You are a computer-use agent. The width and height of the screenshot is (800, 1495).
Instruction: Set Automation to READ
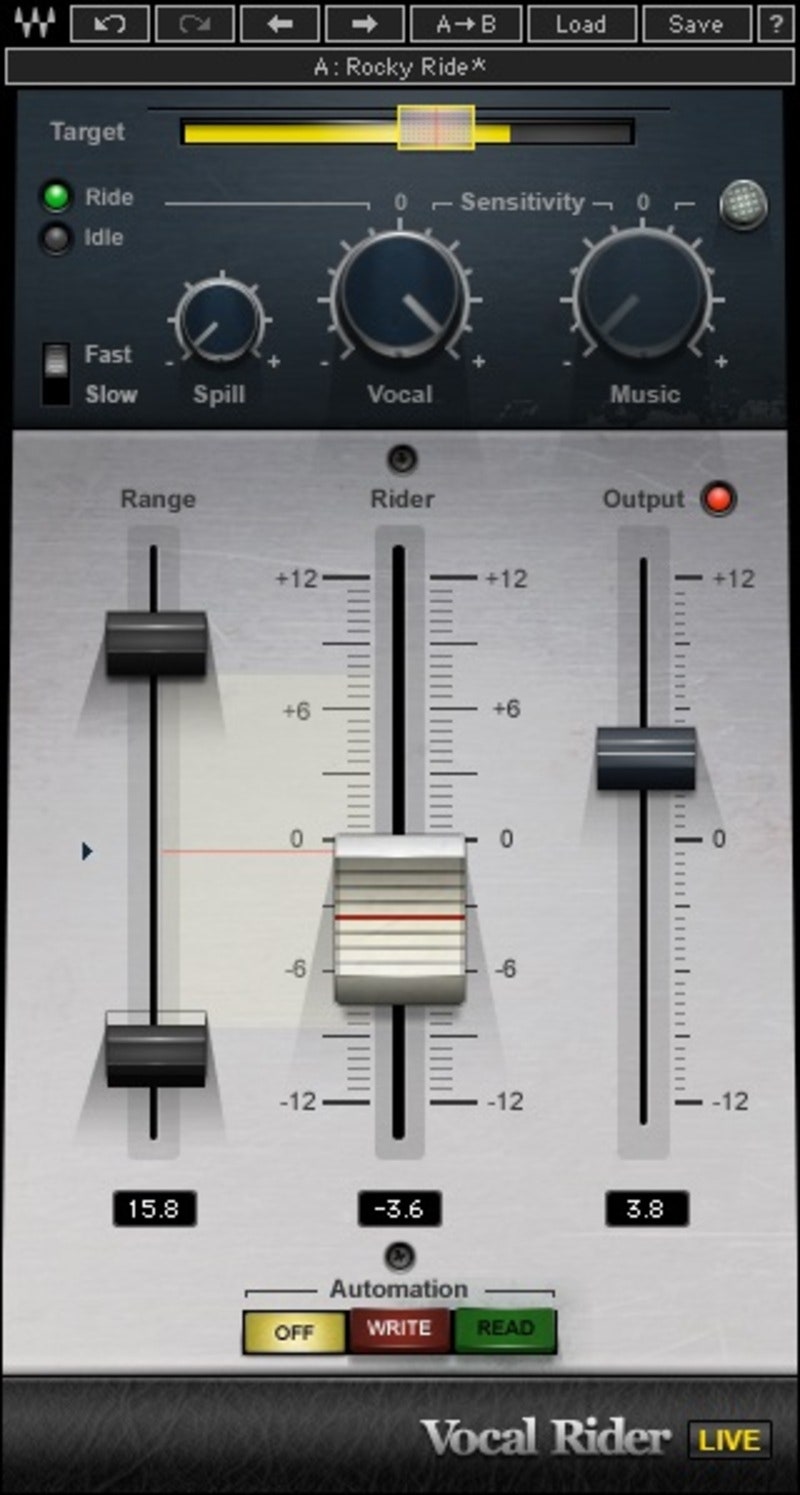tap(505, 1329)
